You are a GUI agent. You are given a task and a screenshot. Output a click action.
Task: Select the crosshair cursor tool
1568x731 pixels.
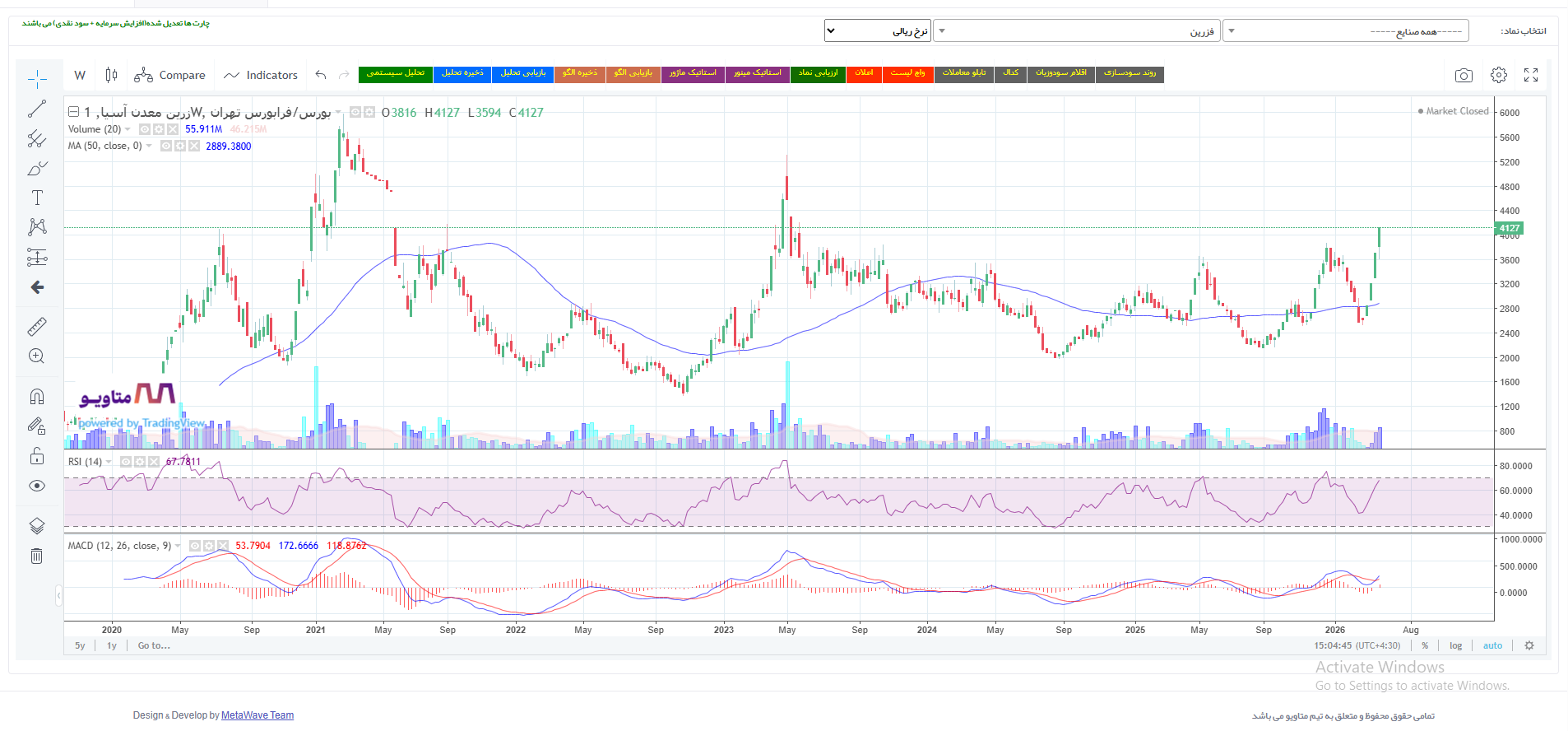pyautogui.click(x=37, y=79)
